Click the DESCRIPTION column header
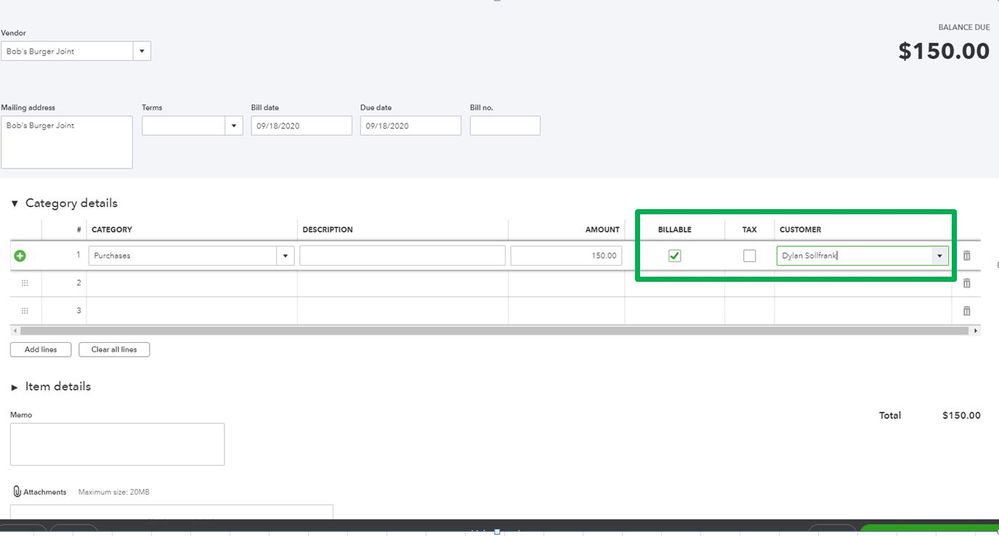This screenshot has width=999, height=536. tap(327, 229)
